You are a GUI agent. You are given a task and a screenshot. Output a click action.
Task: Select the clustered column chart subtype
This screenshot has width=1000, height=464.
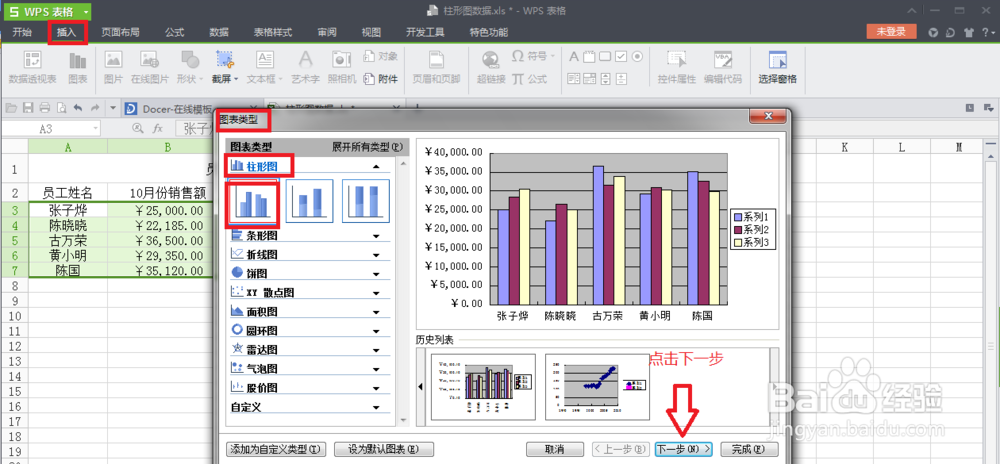(253, 201)
